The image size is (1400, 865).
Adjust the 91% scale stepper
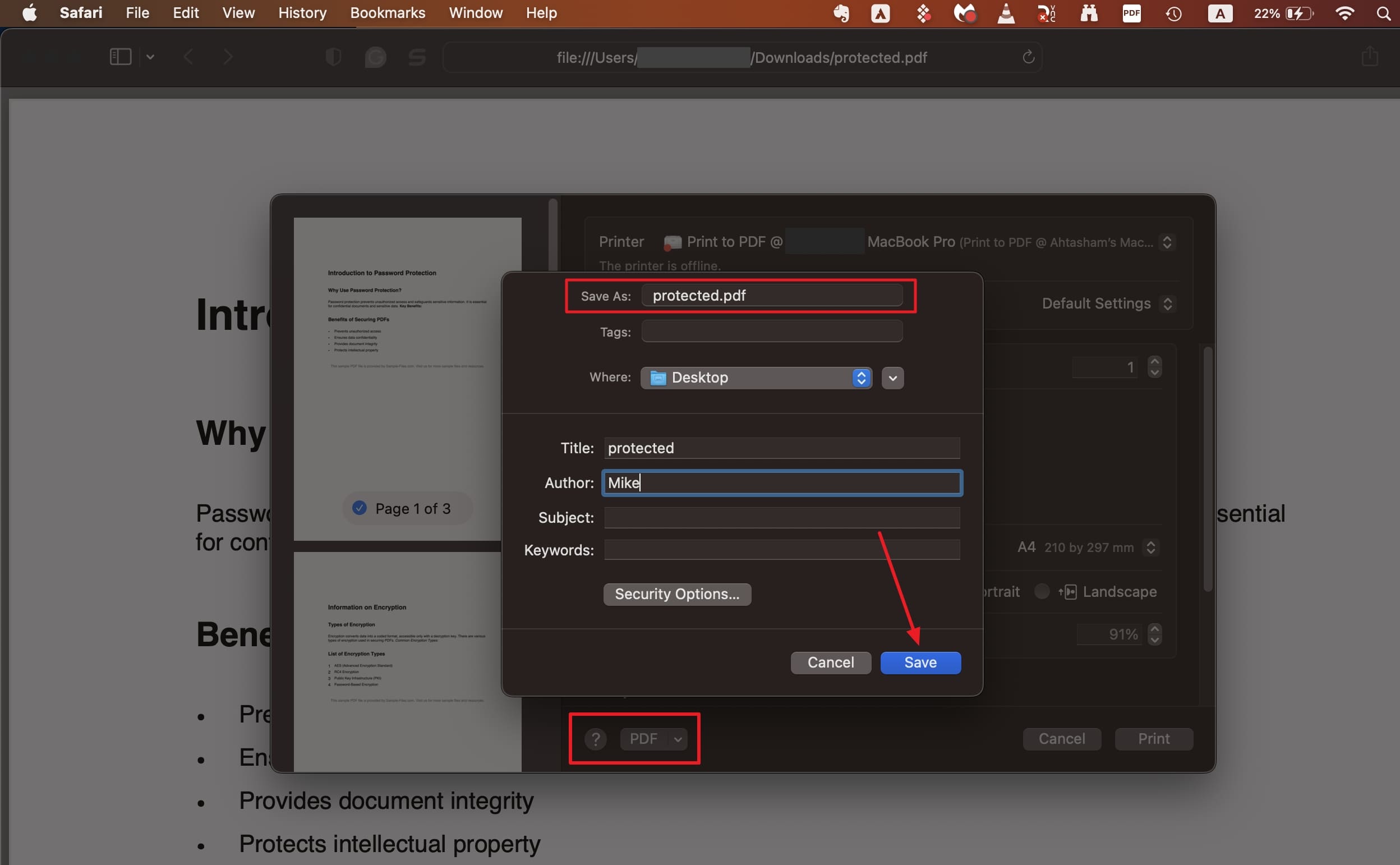coord(1154,634)
